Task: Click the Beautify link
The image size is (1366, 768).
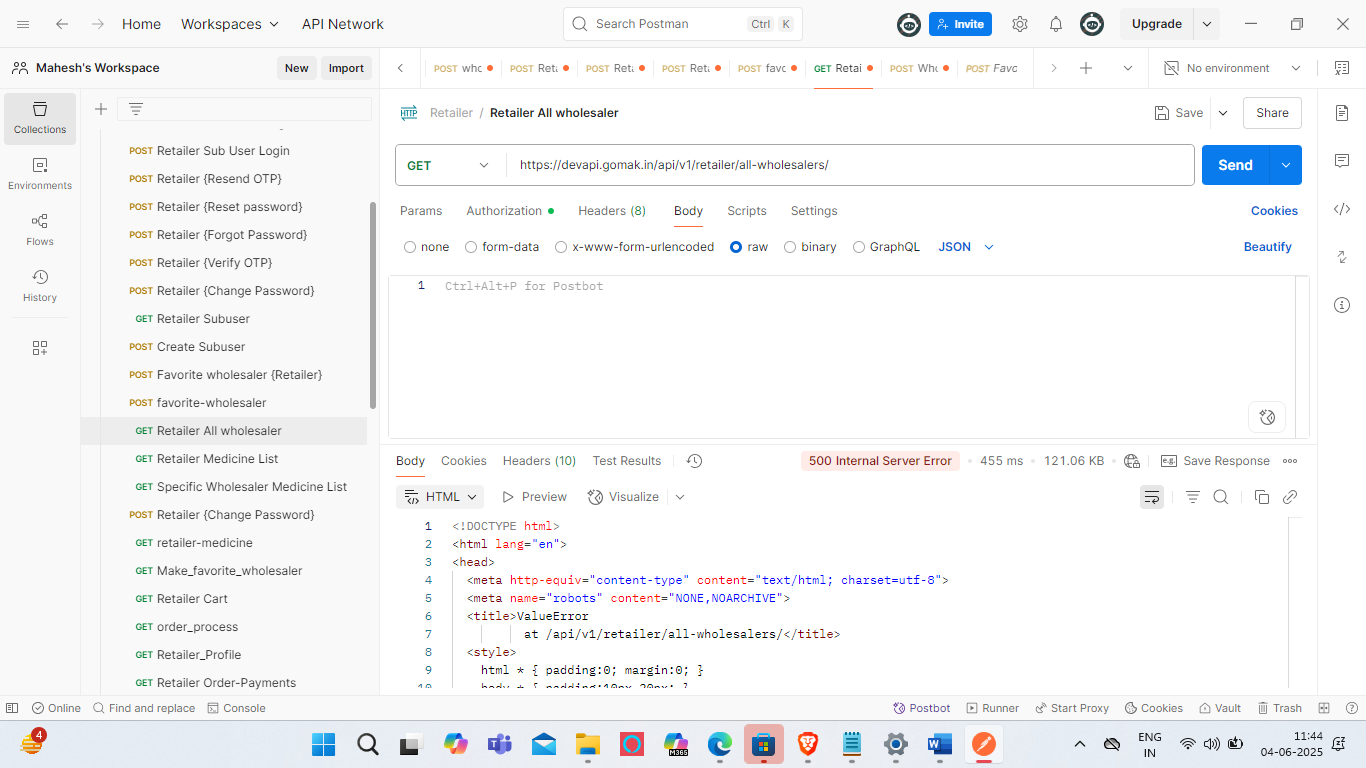Action: [1267, 247]
